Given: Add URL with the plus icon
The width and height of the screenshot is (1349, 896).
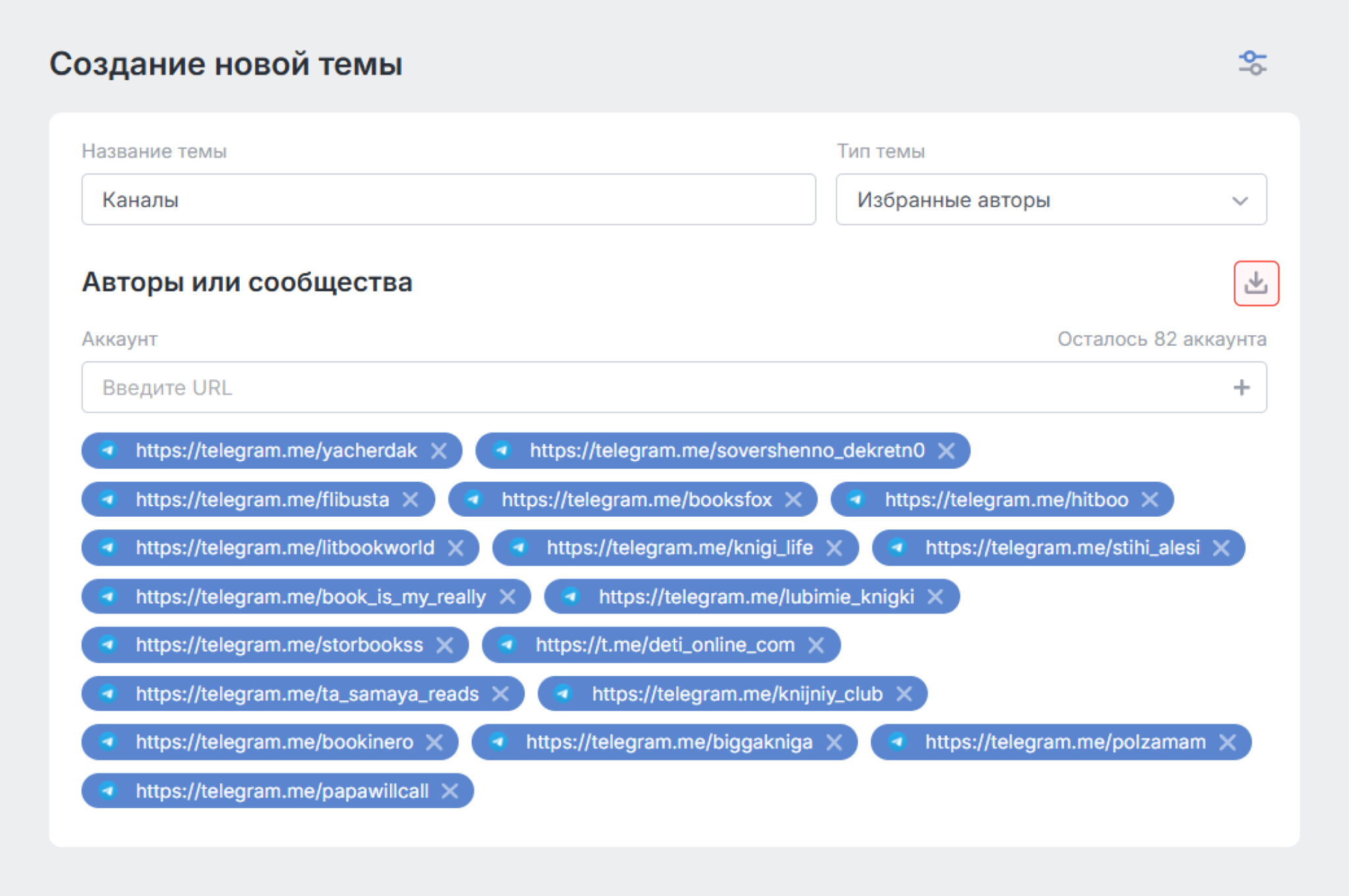Looking at the screenshot, I should pyautogui.click(x=1242, y=387).
